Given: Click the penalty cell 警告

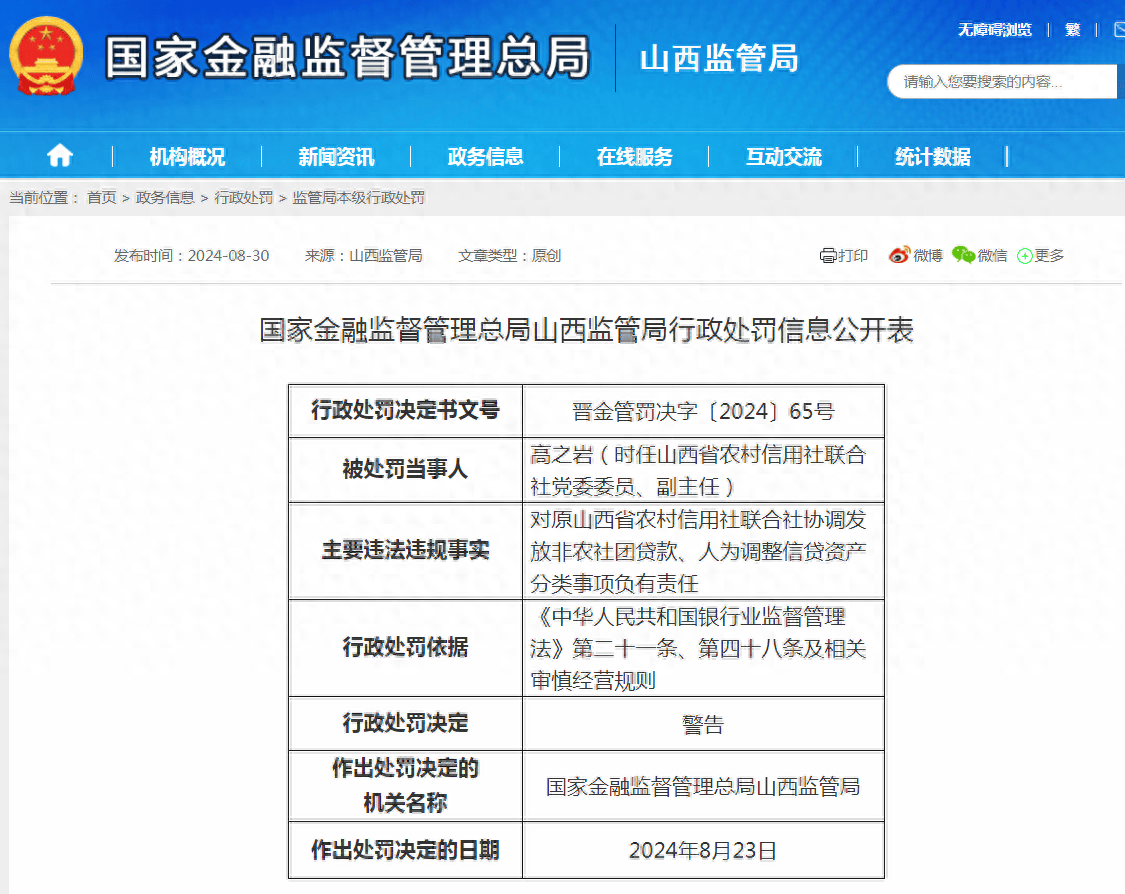Looking at the screenshot, I should click(703, 725).
